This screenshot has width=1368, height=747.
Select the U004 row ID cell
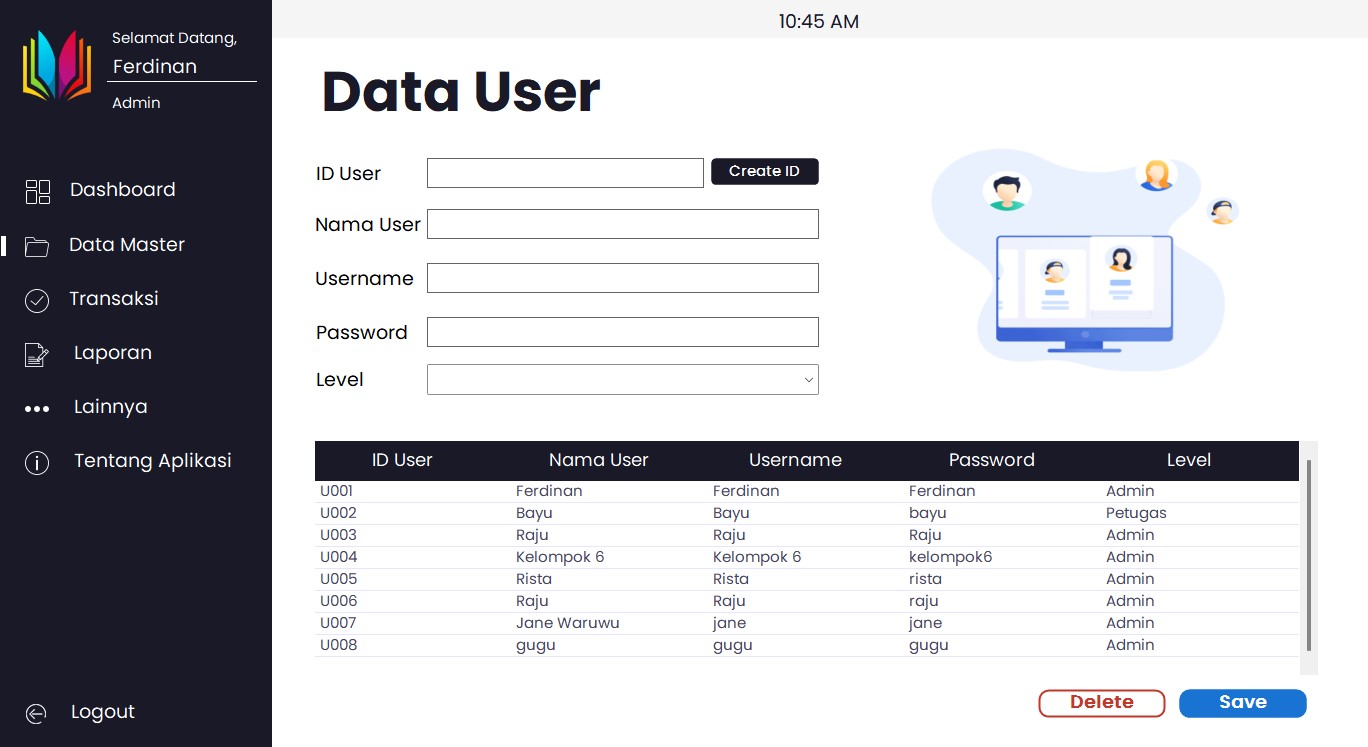(338, 557)
